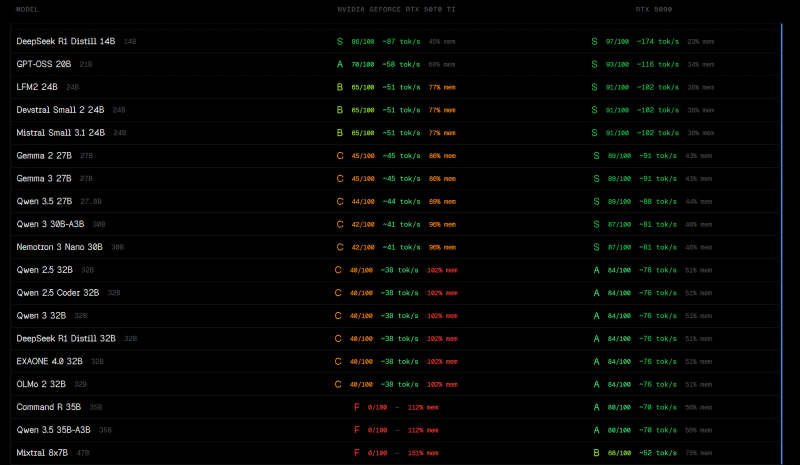Click the 102% mem value for Qwen 3 32B

[442, 316]
